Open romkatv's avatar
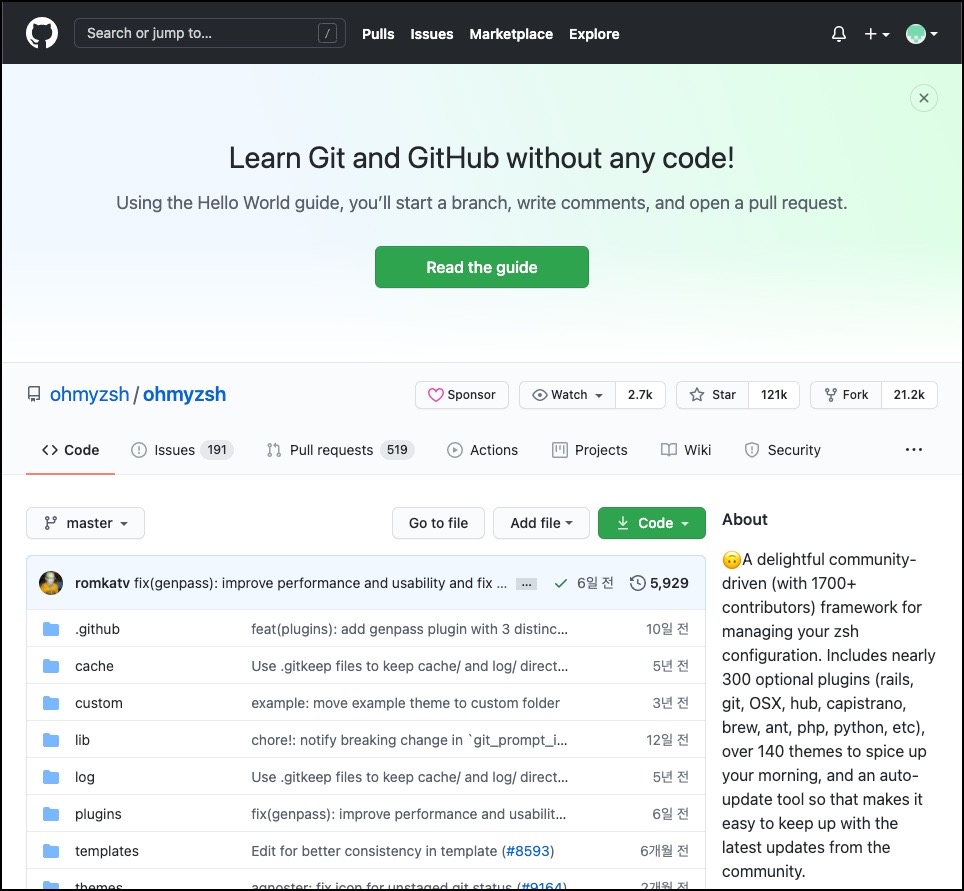 [x=51, y=583]
